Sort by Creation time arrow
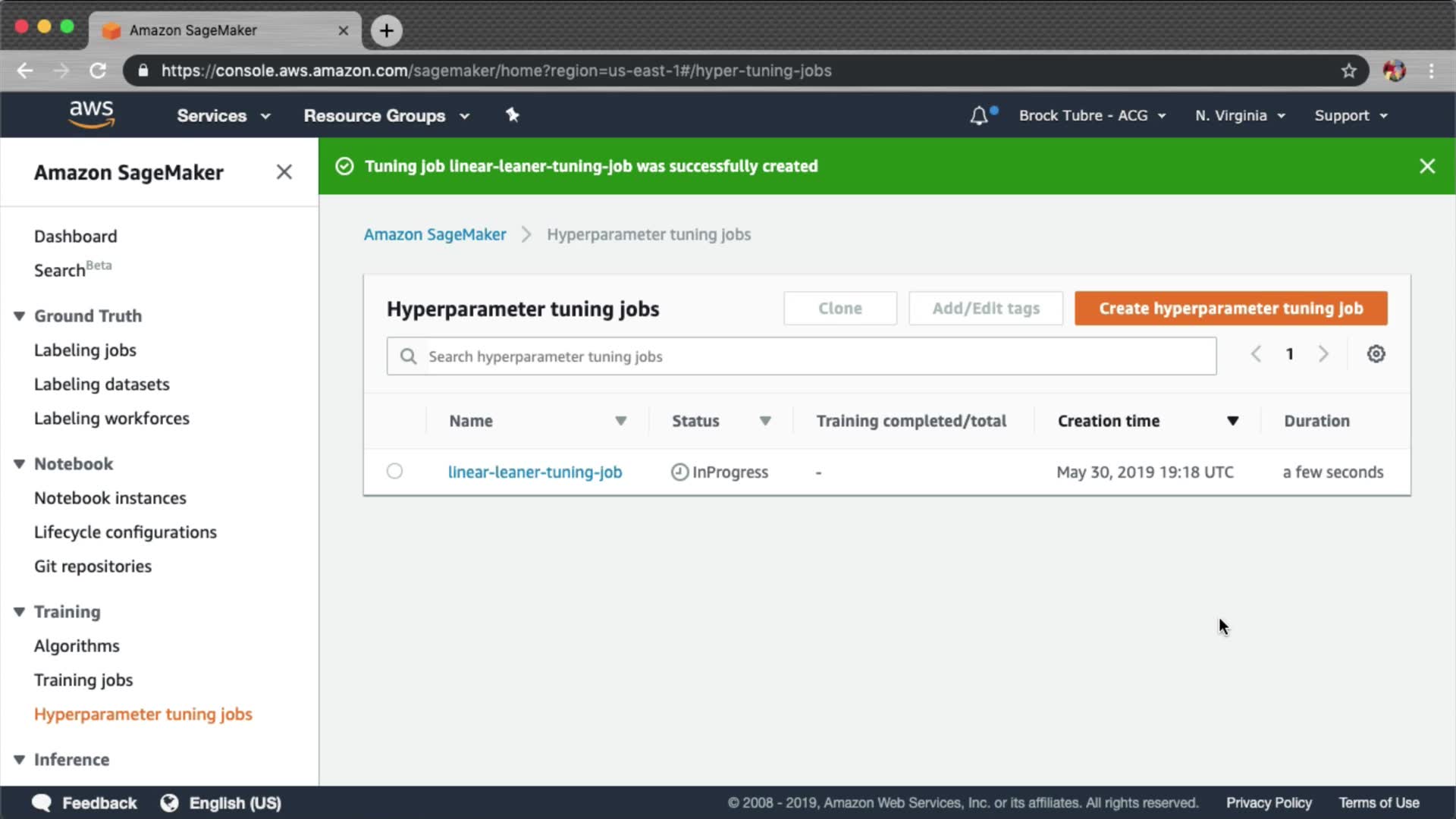 click(x=1232, y=421)
